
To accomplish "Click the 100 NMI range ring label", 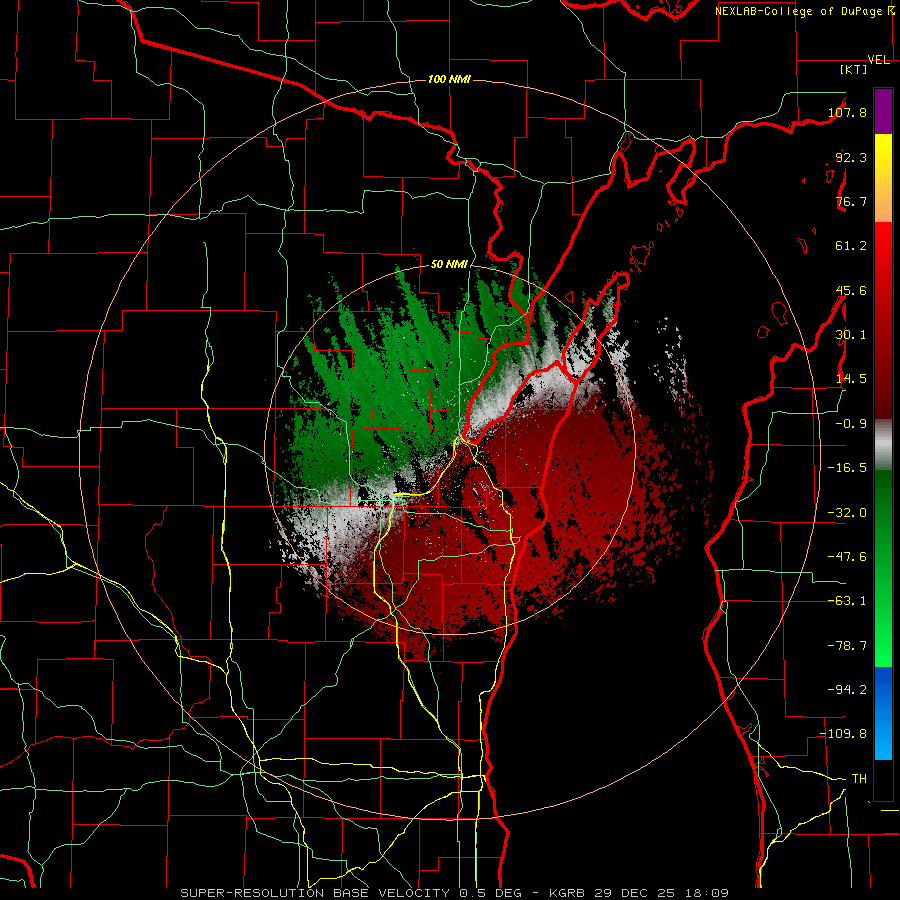I will (449, 79).
